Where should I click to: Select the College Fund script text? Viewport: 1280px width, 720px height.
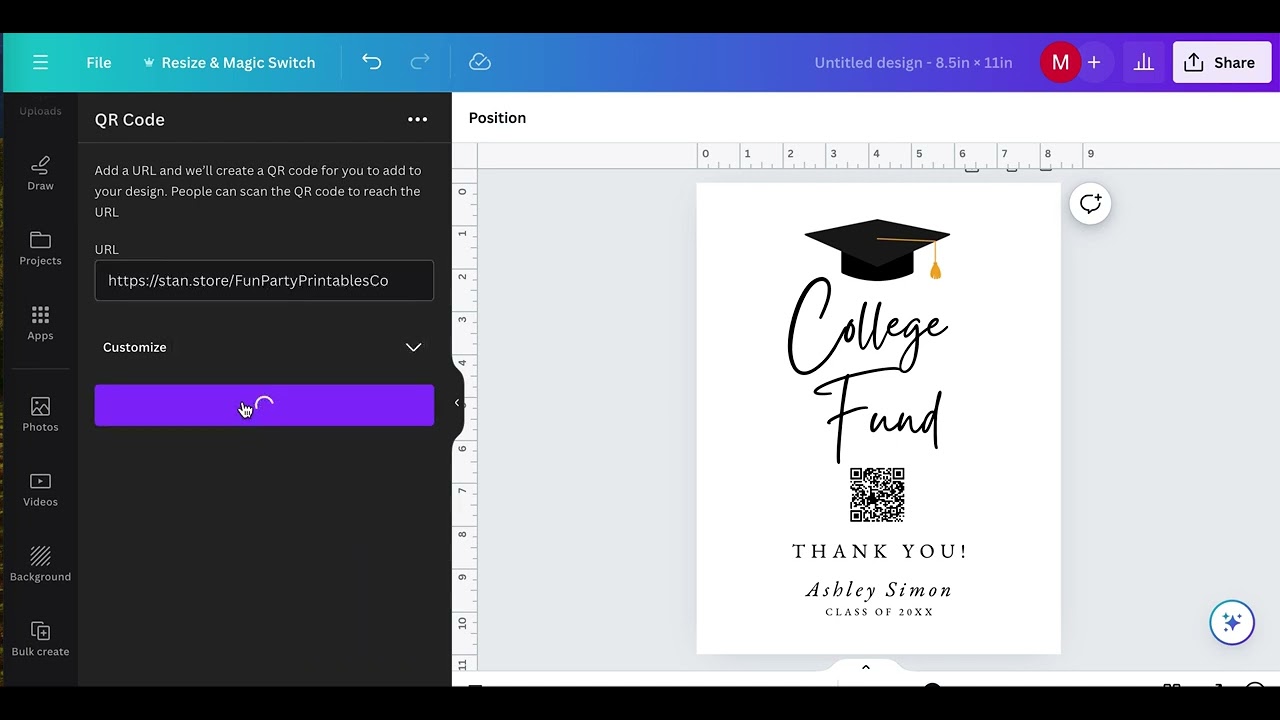click(867, 368)
